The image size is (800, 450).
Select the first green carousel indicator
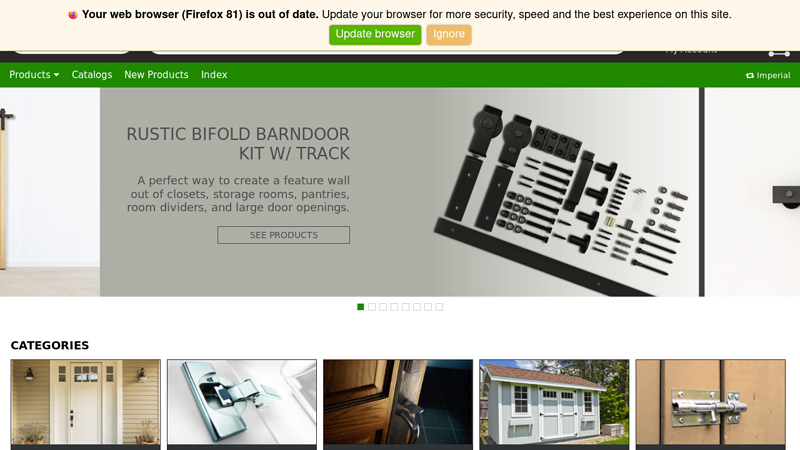(x=361, y=307)
